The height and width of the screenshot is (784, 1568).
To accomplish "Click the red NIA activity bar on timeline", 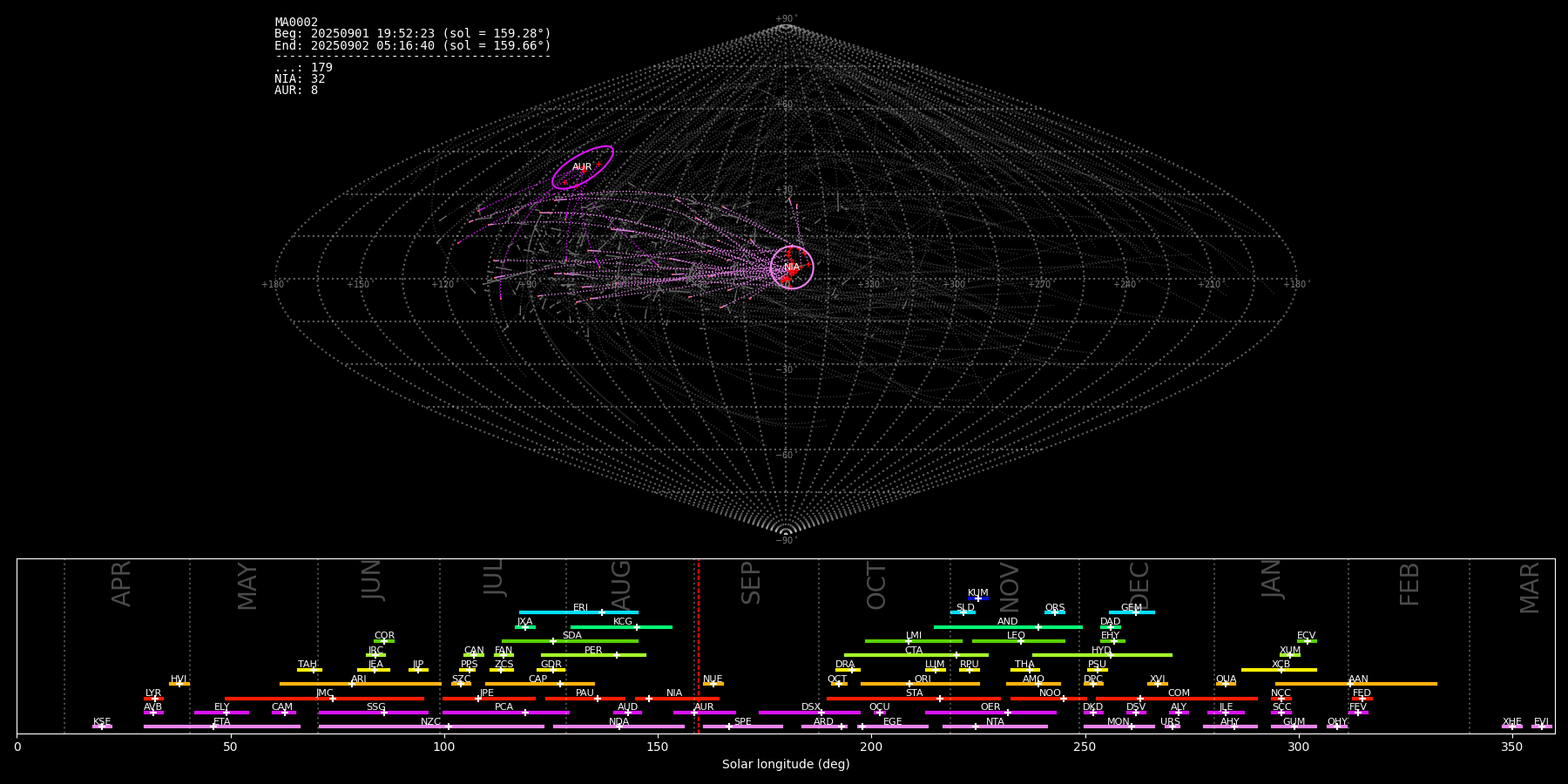I will tap(678, 699).
